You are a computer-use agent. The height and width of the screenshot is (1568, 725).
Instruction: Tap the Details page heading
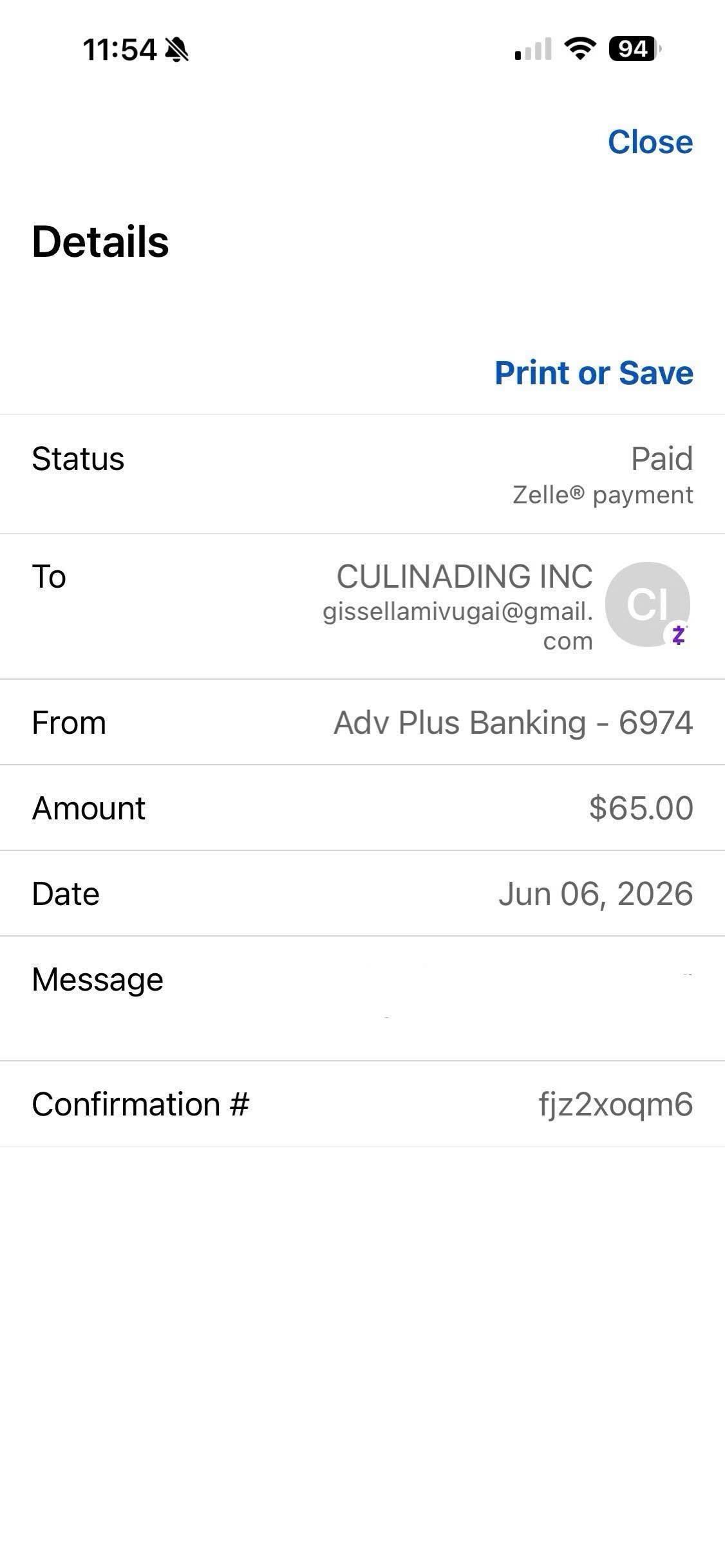coord(100,242)
